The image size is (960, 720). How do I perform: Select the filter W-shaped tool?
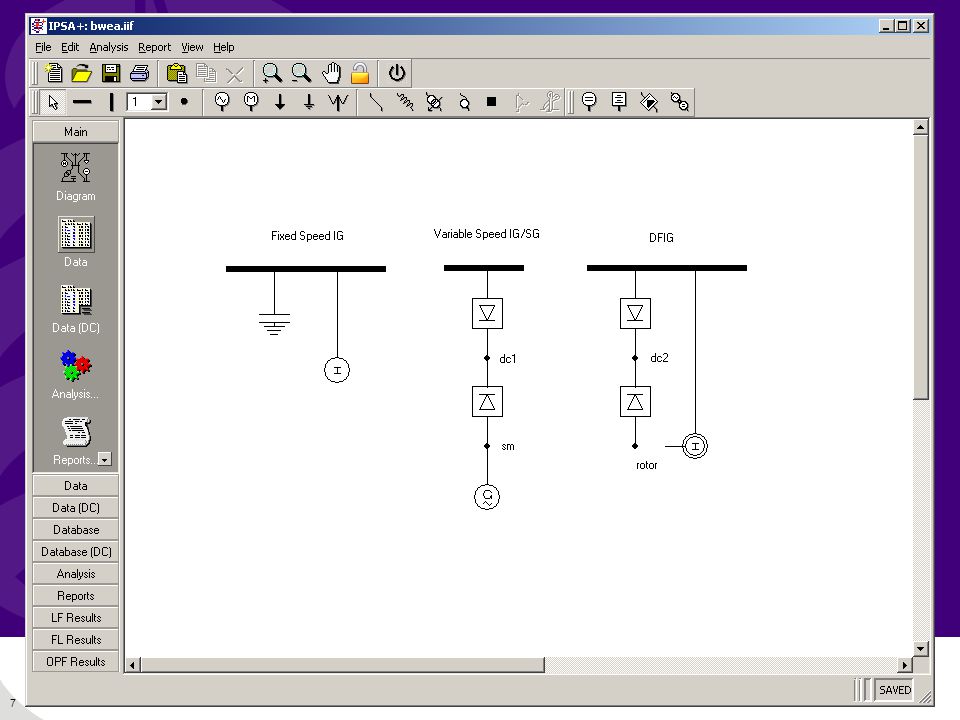tap(338, 102)
